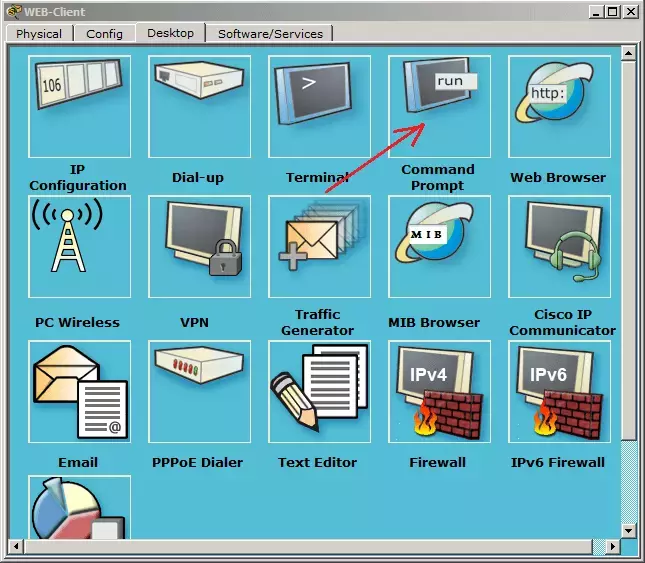This screenshot has height=563, width=645.
Task: Launch the Dial-up application
Action: tap(200, 107)
